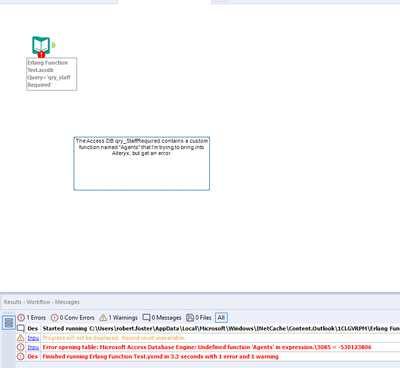400x368 pixels.
Task: Select the comment box about custom function Agents
Action: 142,164
